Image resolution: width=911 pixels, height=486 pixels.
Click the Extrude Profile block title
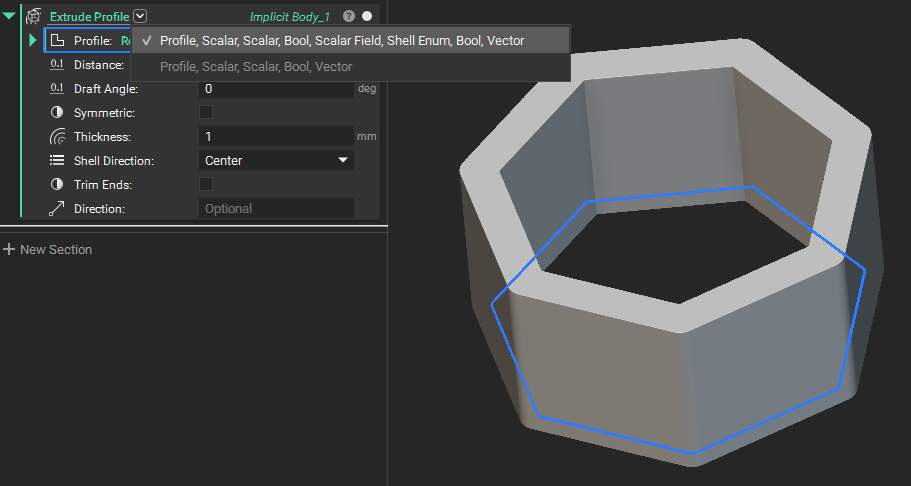[89, 17]
